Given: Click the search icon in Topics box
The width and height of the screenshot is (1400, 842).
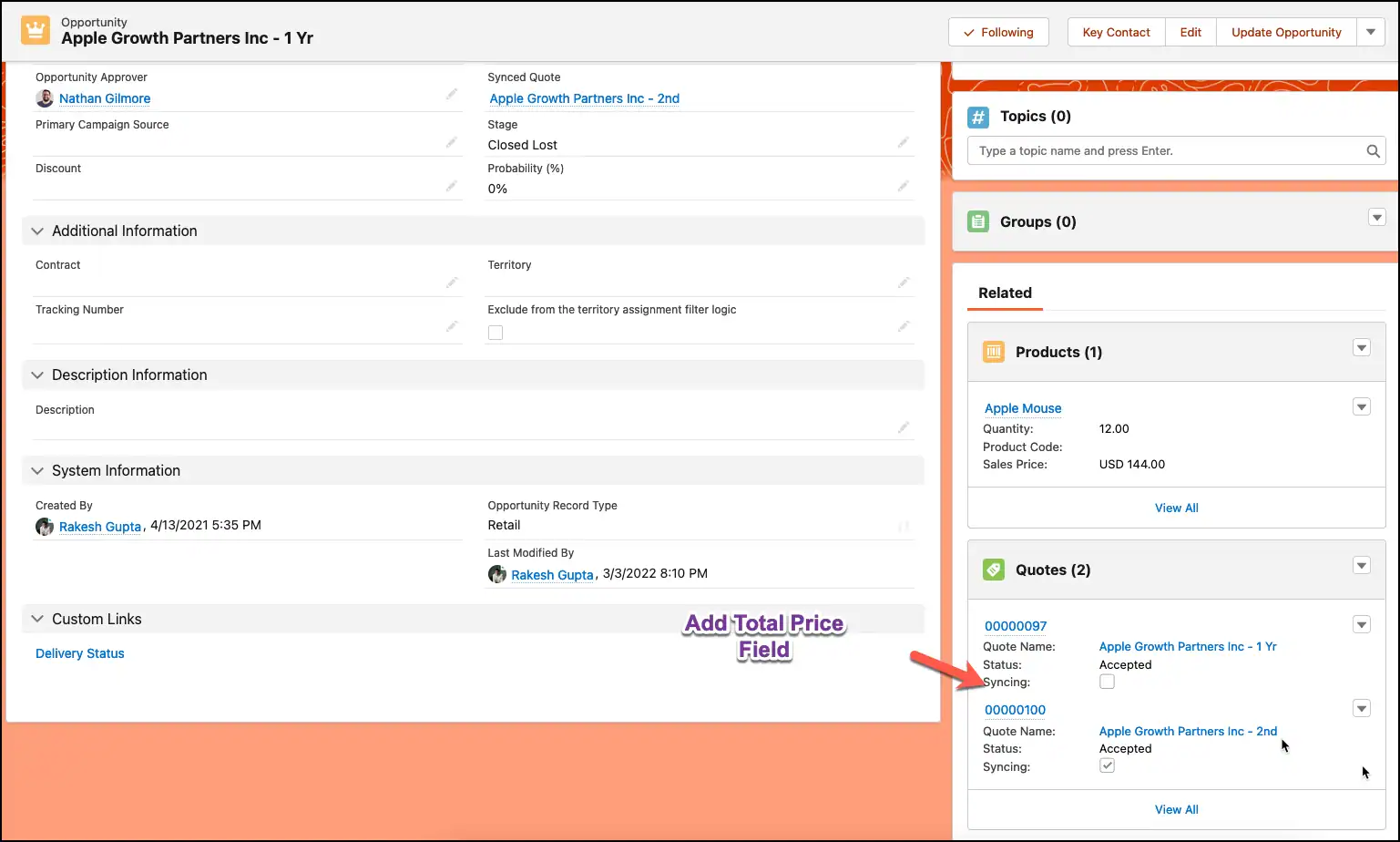Looking at the screenshot, I should pyautogui.click(x=1373, y=151).
